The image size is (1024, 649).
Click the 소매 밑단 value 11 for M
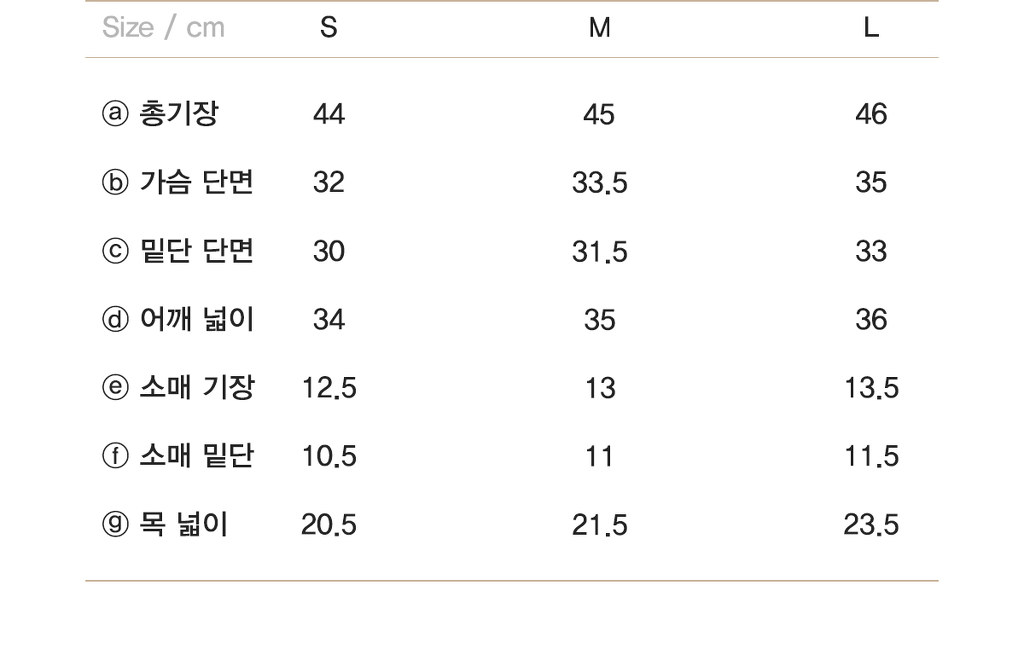point(600,456)
